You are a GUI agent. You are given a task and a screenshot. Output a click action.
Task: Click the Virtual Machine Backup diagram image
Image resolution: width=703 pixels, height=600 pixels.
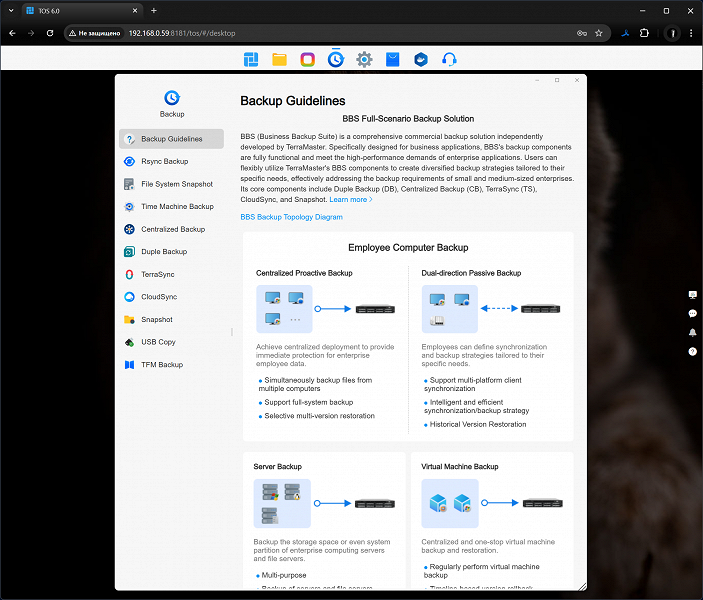pyautogui.click(x=492, y=503)
